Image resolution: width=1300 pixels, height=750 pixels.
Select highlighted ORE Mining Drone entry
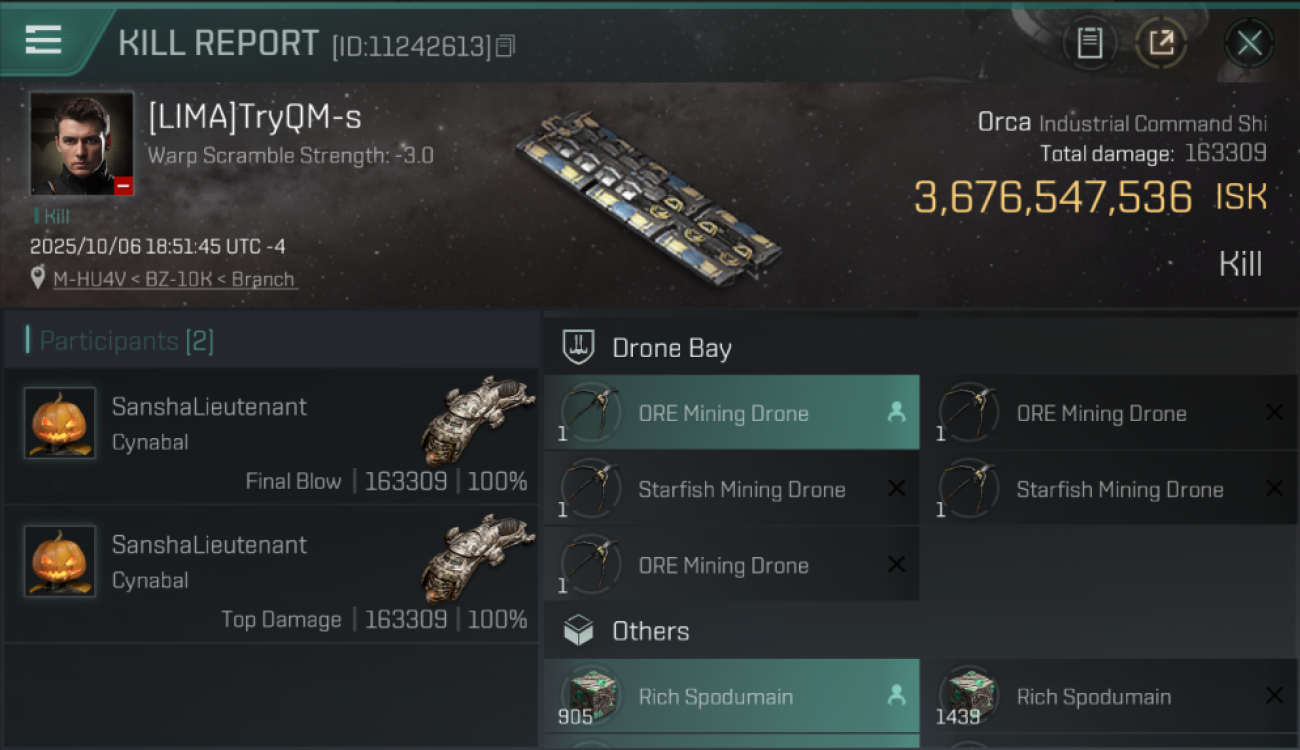coord(731,413)
